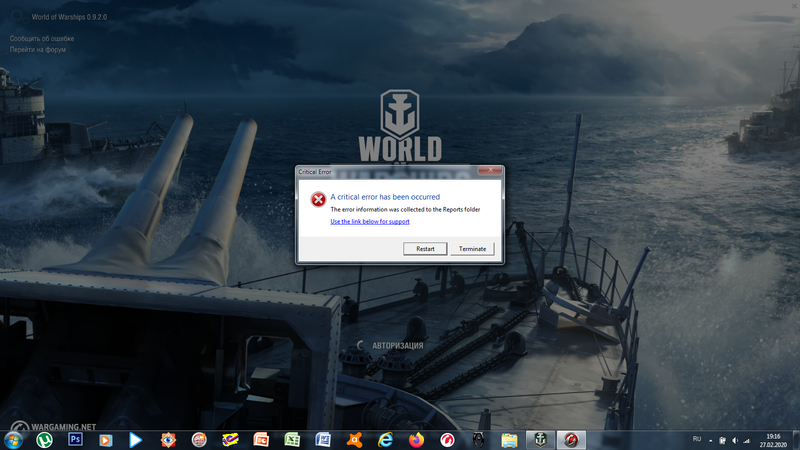Click 'The error information was collected' message text

pyautogui.click(x=405, y=209)
